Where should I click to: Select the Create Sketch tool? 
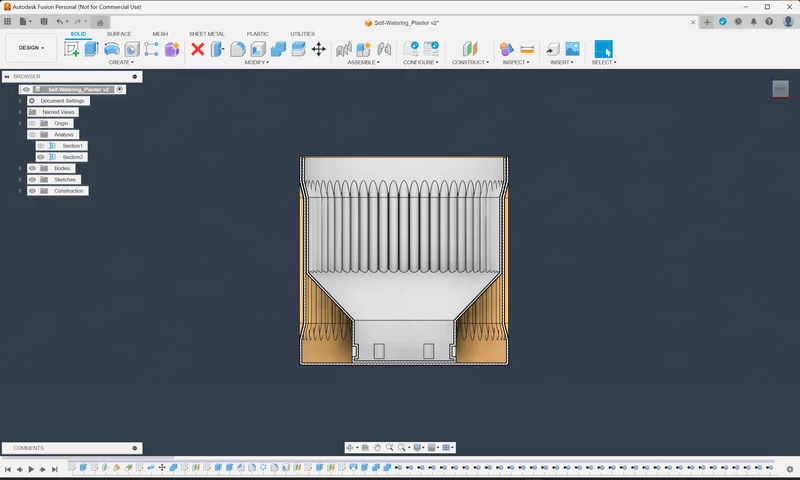(71, 49)
